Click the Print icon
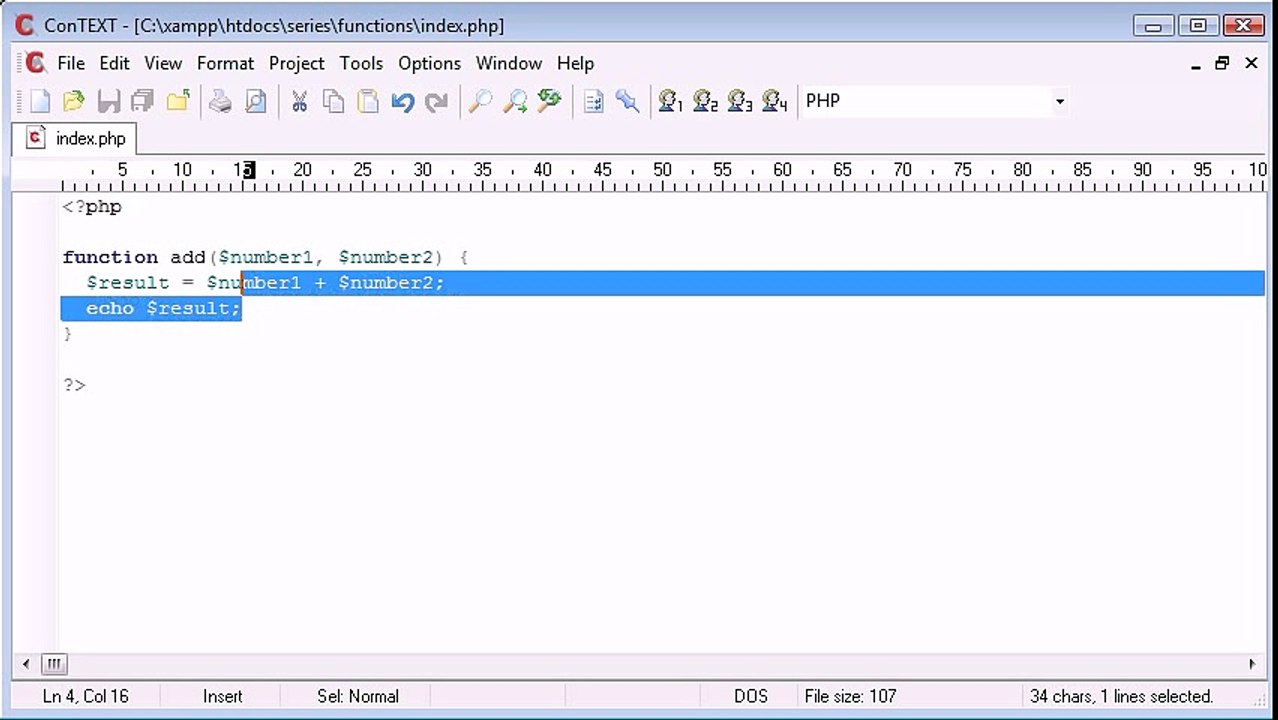Image resolution: width=1278 pixels, height=720 pixels. 221,101
